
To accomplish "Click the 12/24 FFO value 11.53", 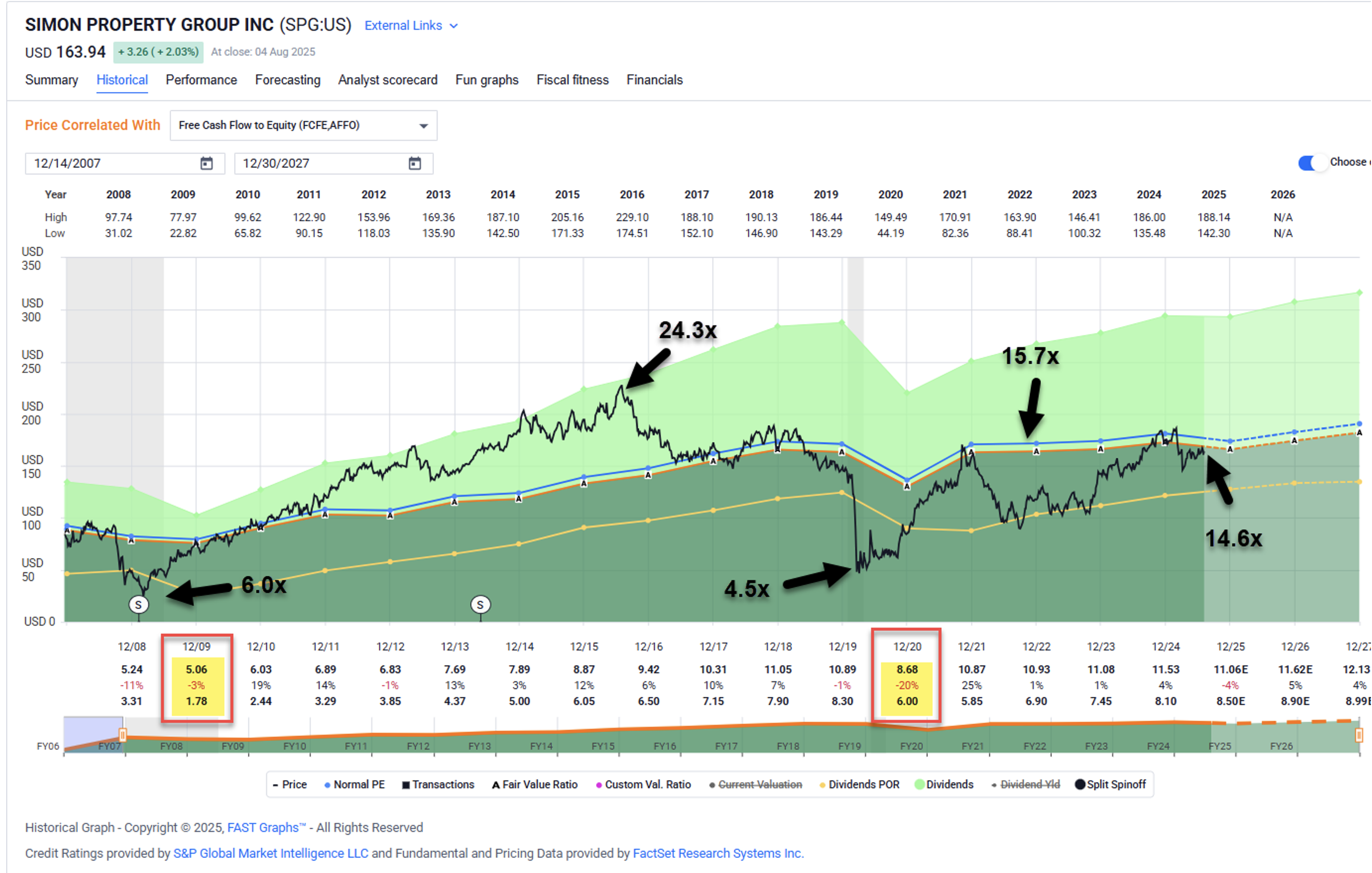I will click(x=1165, y=670).
